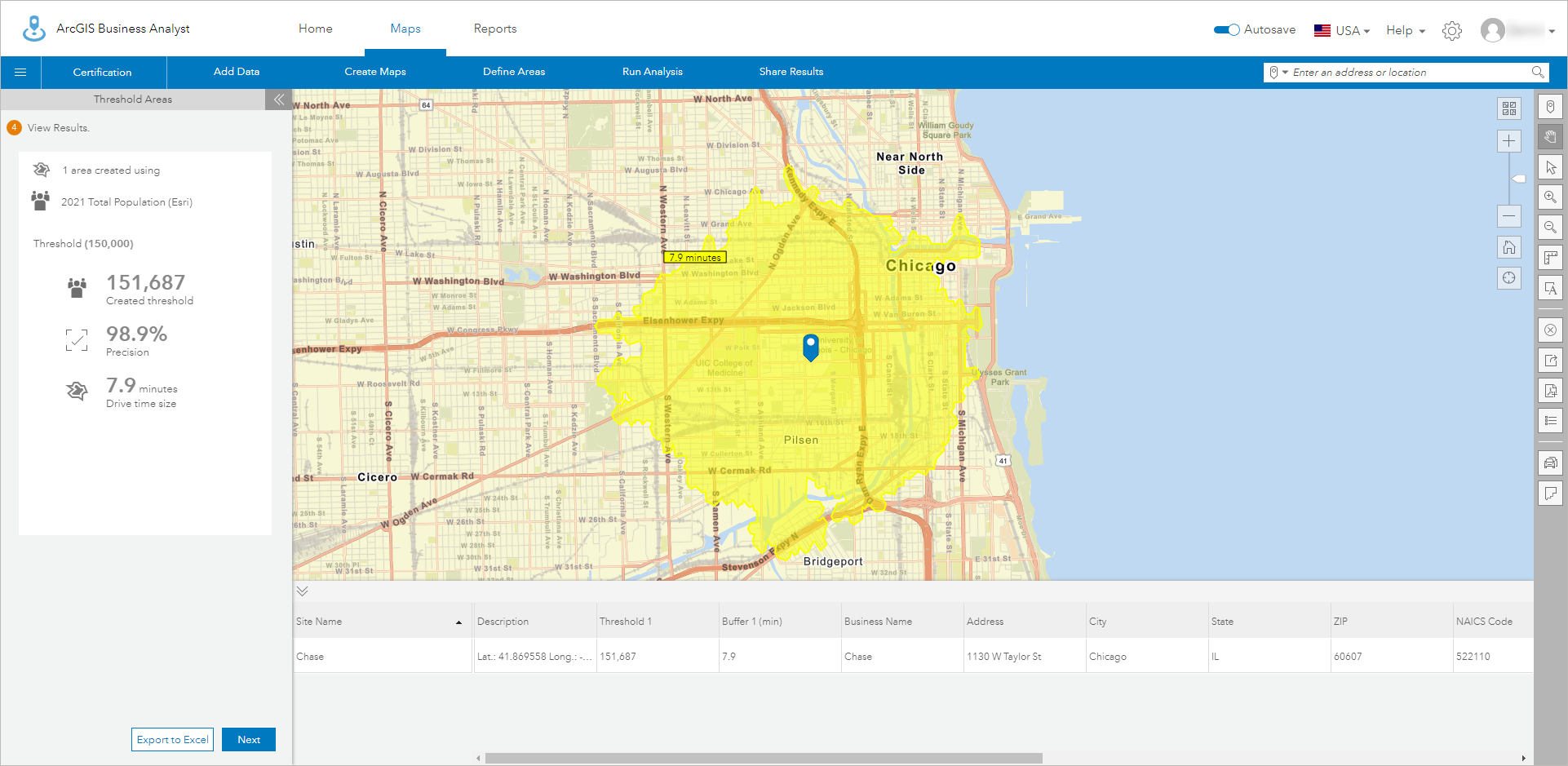
Task: Go to the Home tab
Action: tap(316, 29)
